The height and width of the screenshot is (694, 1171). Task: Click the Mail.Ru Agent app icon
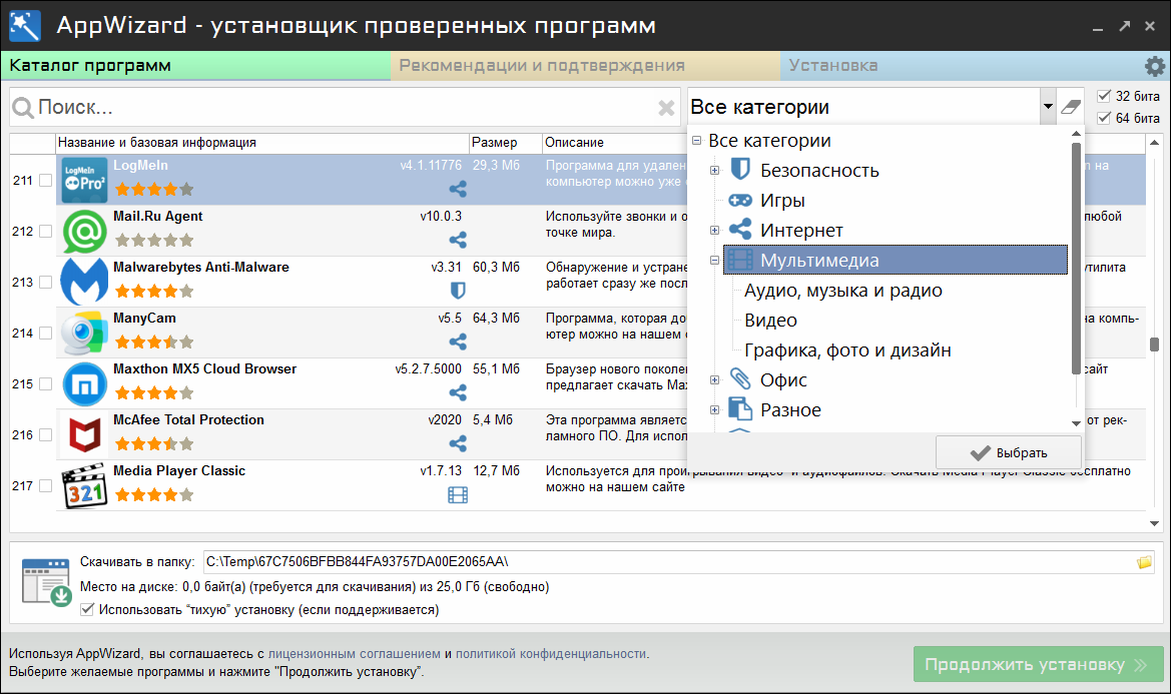click(84, 232)
